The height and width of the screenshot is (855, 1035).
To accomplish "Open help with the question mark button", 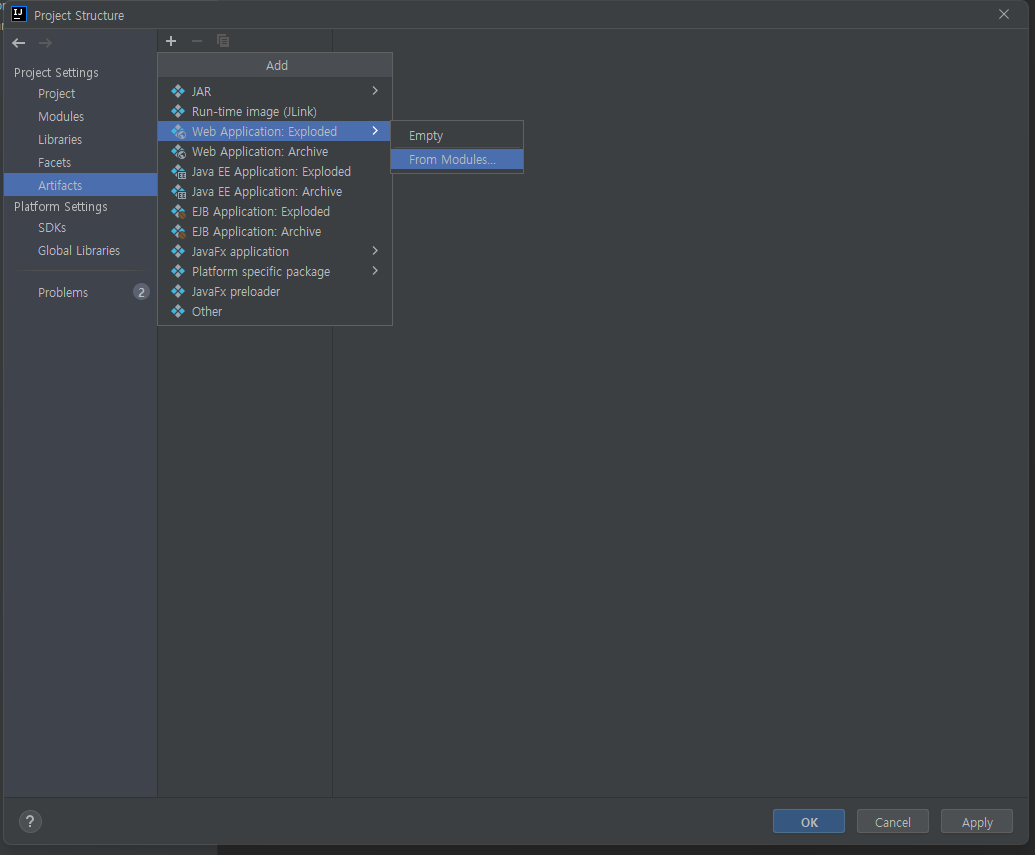I will [30, 821].
